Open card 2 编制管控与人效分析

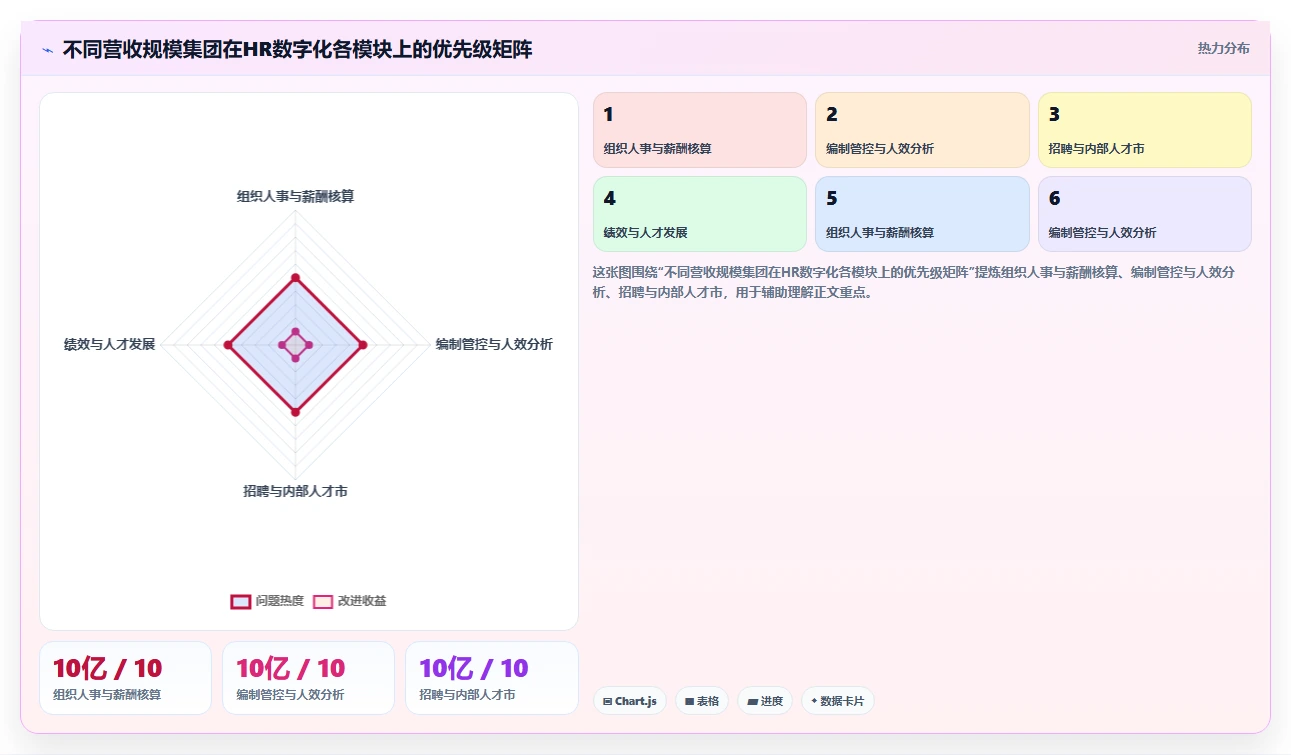pos(922,130)
